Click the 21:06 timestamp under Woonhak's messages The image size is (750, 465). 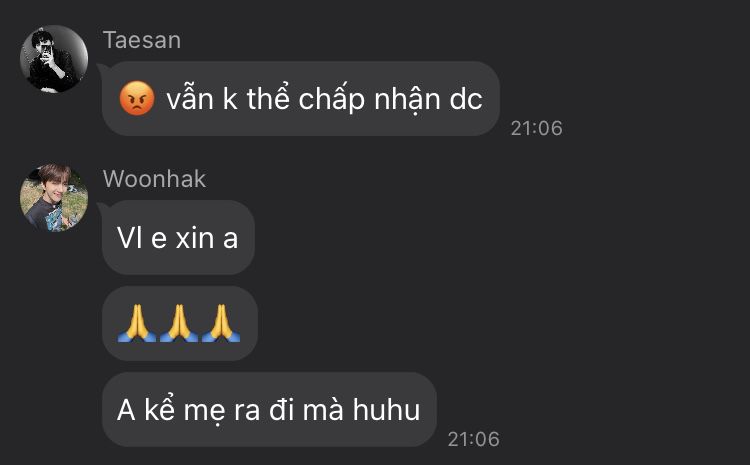click(x=474, y=439)
